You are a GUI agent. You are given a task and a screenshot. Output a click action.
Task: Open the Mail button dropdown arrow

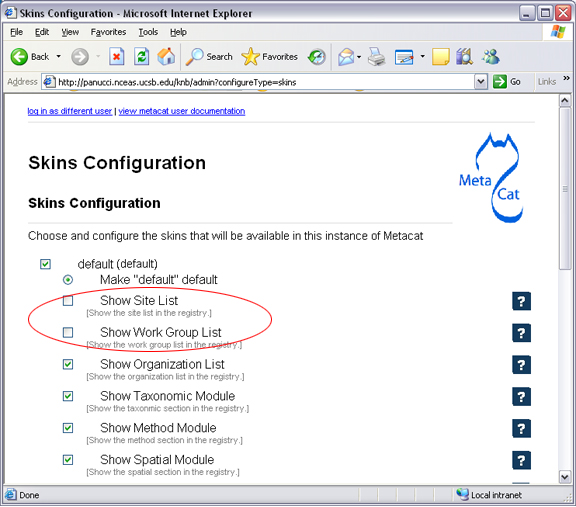click(359, 57)
